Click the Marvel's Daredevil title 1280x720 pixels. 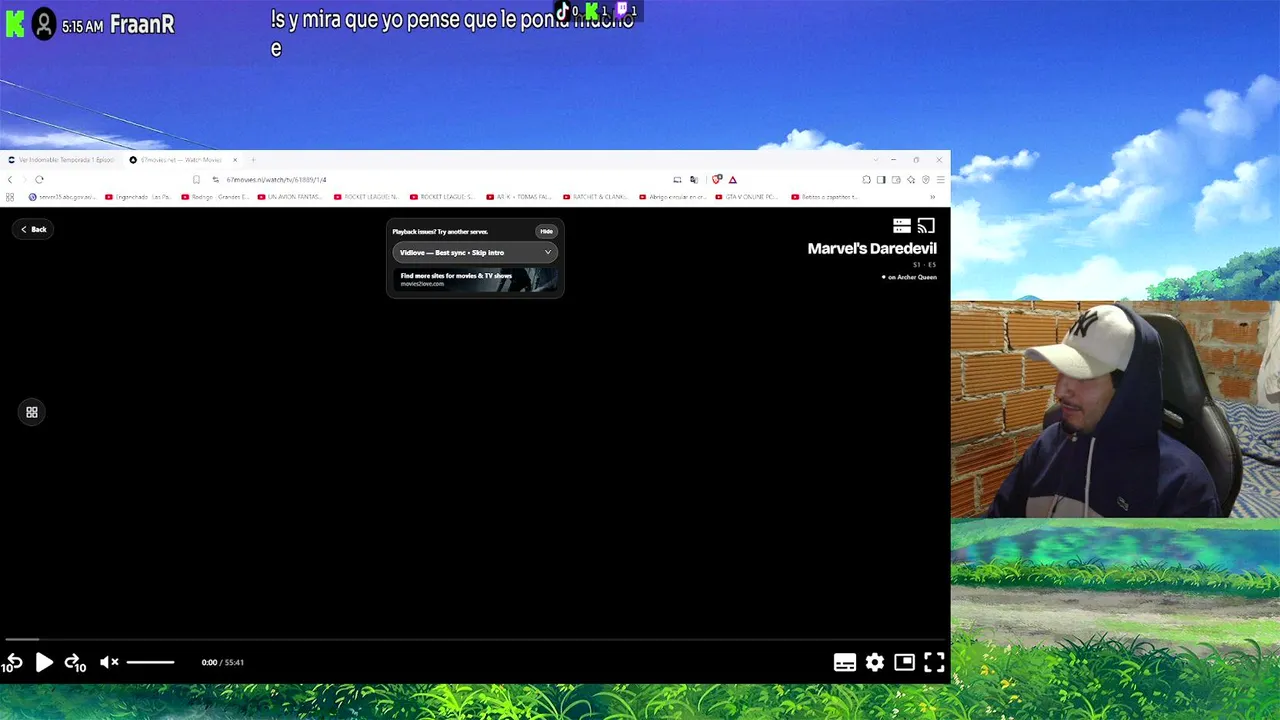coord(872,249)
